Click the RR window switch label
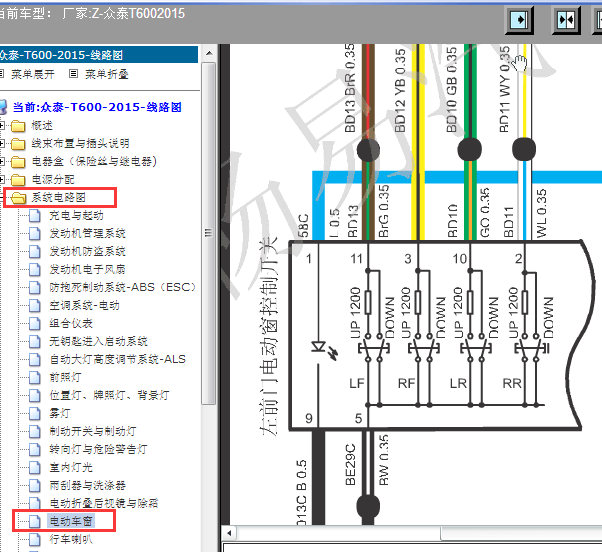Viewport: 602px width, 552px height. coord(512,383)
